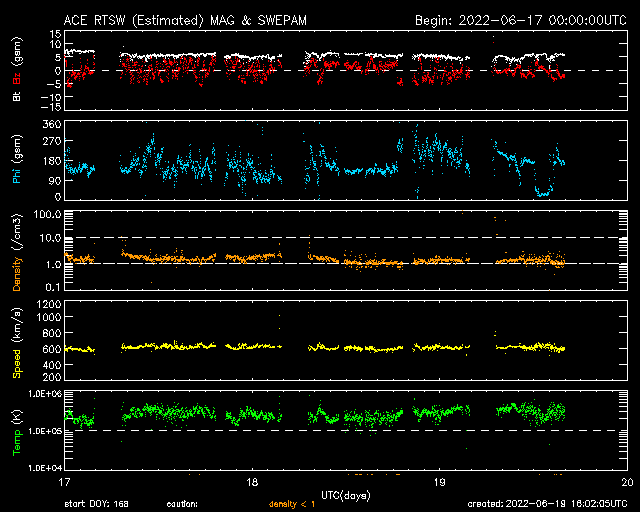Click the '100.0' density tick label
Screen dimensions: 640x512
tap(47, 214)
